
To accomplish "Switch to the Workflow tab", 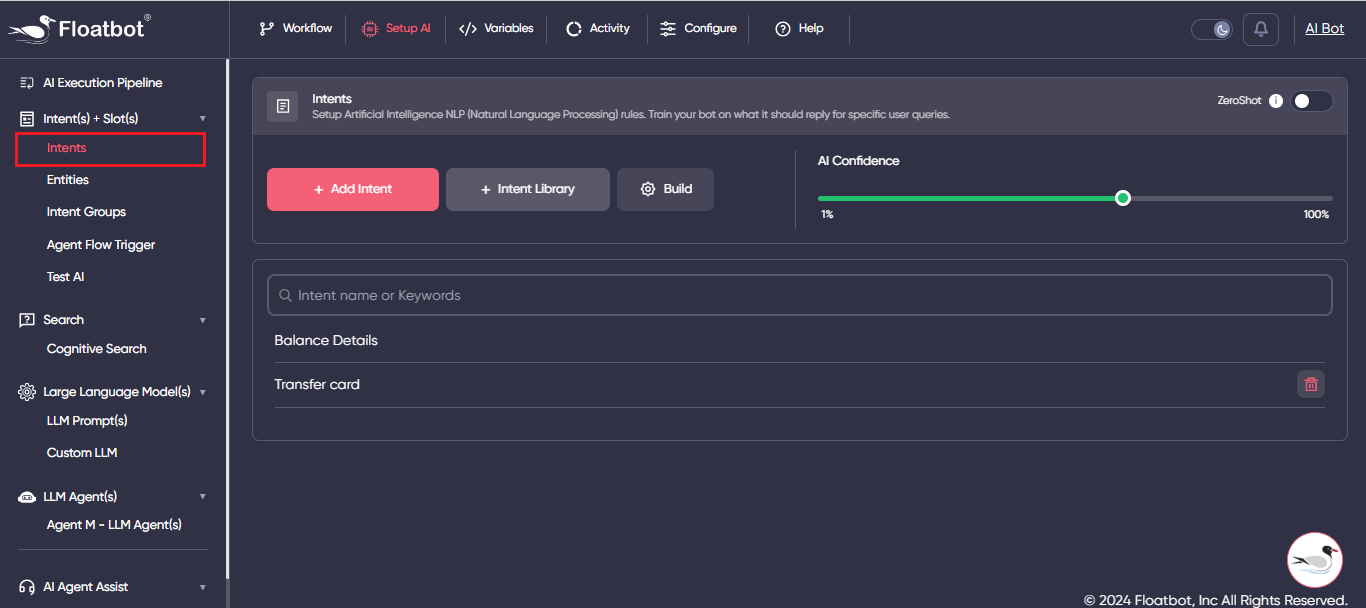I will point(295,29).
